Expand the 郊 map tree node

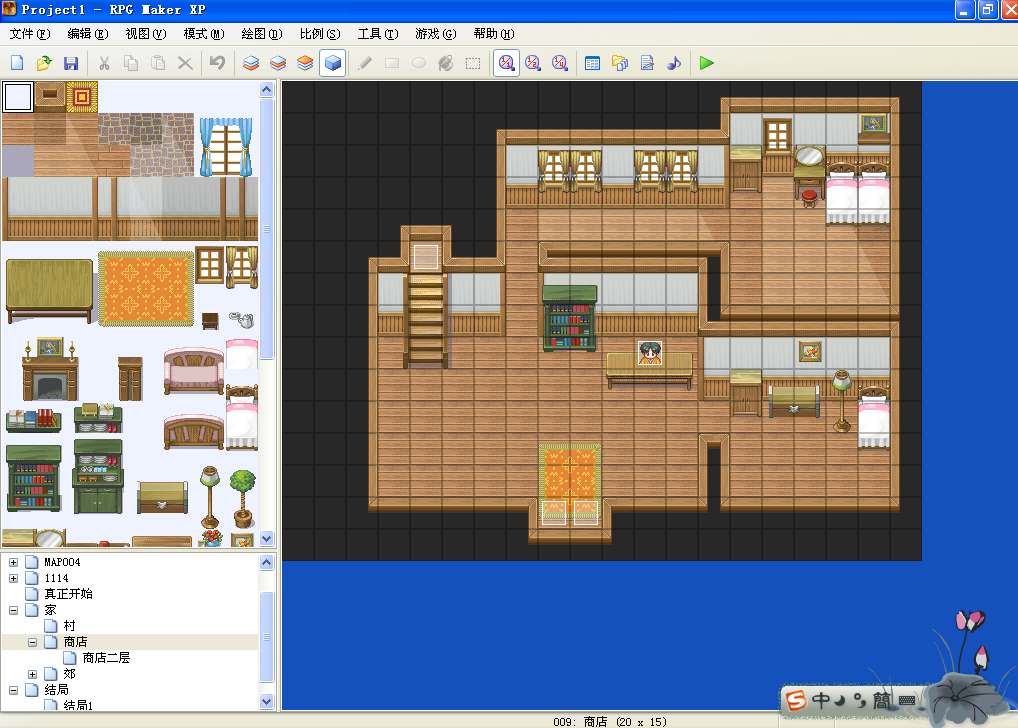32,674
